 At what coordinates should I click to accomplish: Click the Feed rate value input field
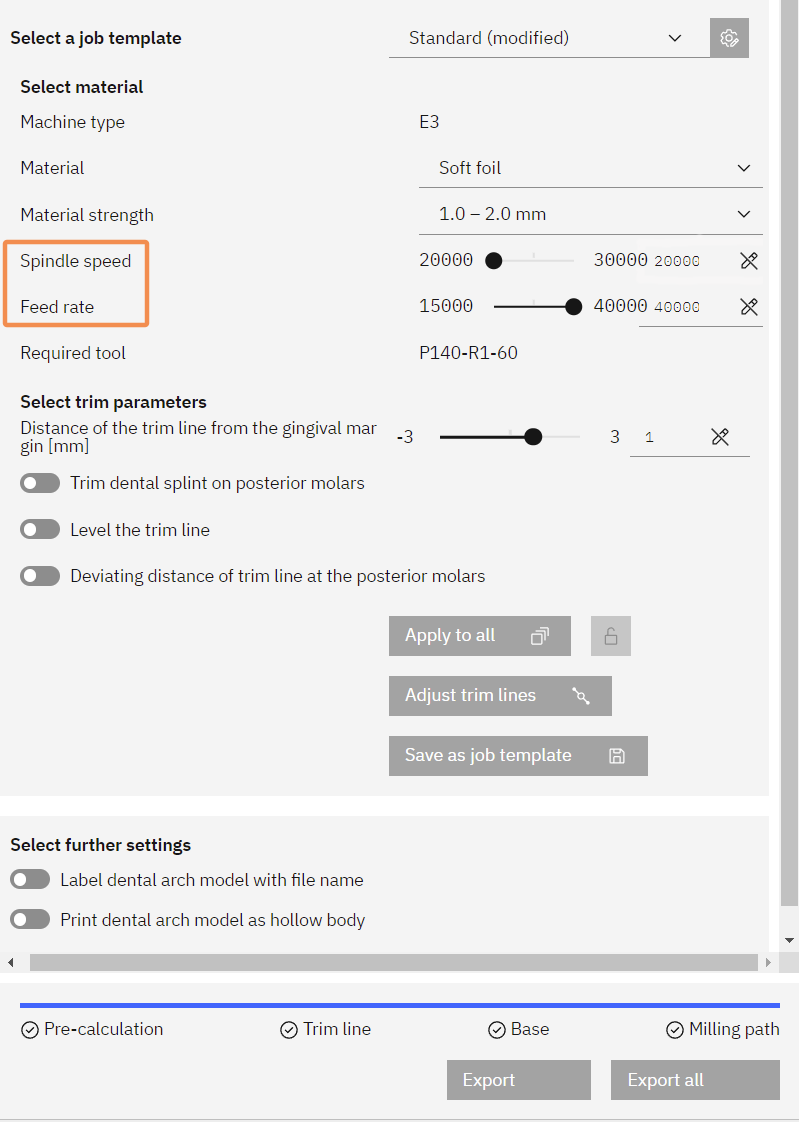pyautogui.click(x=687, y=307)
